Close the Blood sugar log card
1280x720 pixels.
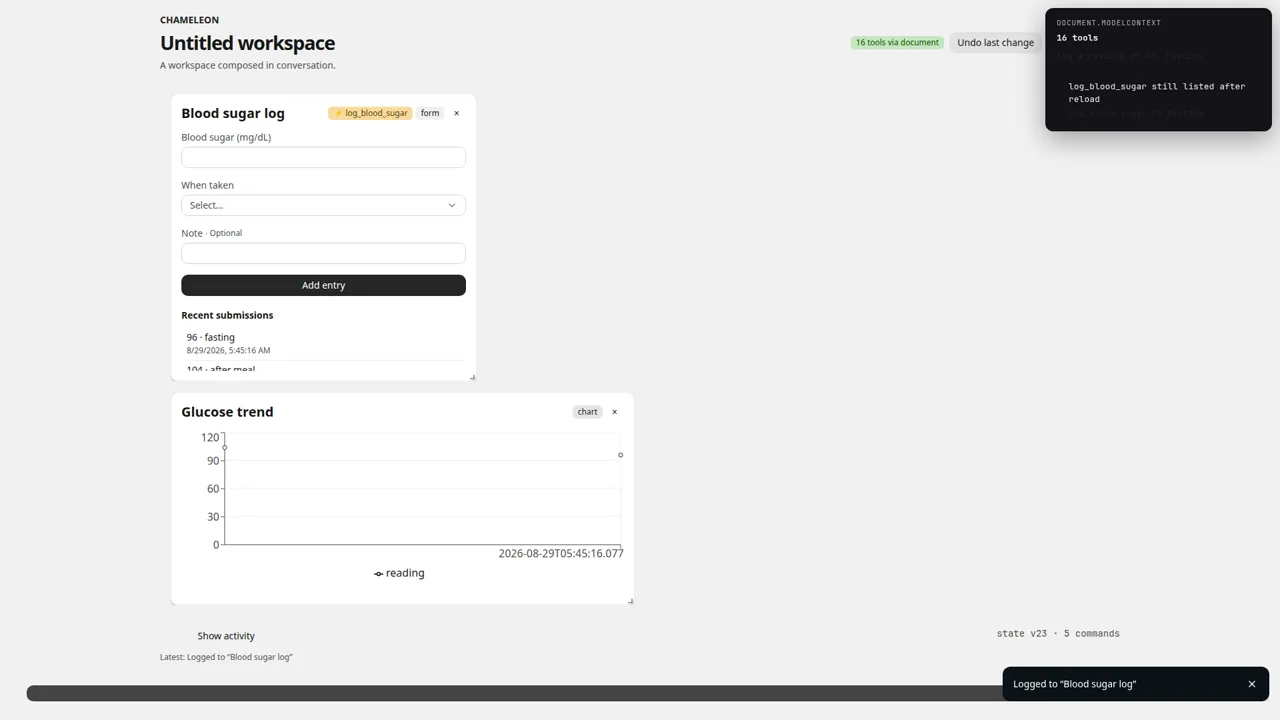457,113
